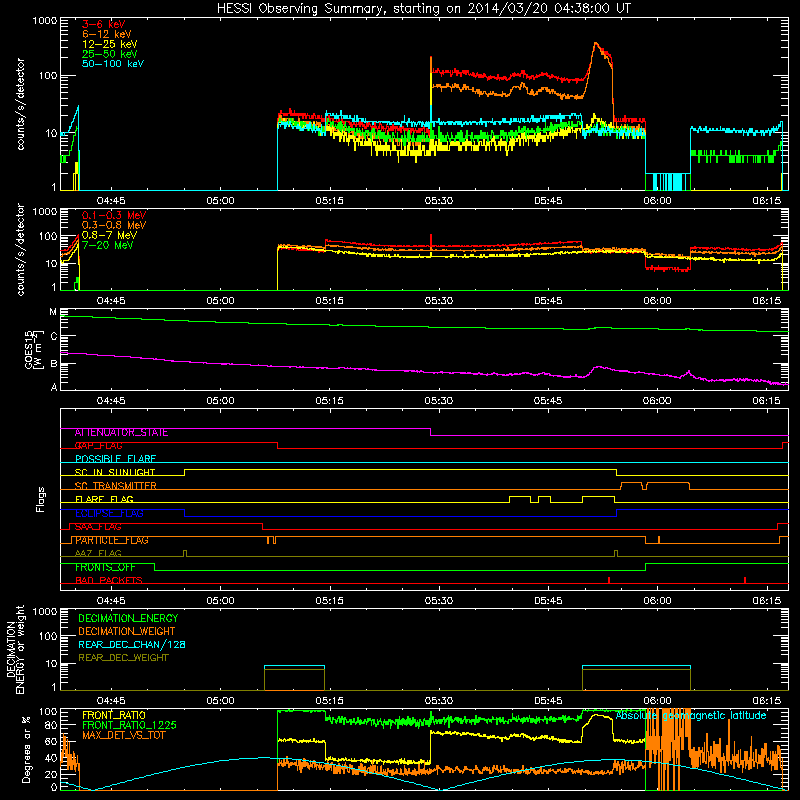Screen dimensions: 800x800
Task: Click the 04:45 tick label under Flags panel
Action: click(x=111, y=601)
